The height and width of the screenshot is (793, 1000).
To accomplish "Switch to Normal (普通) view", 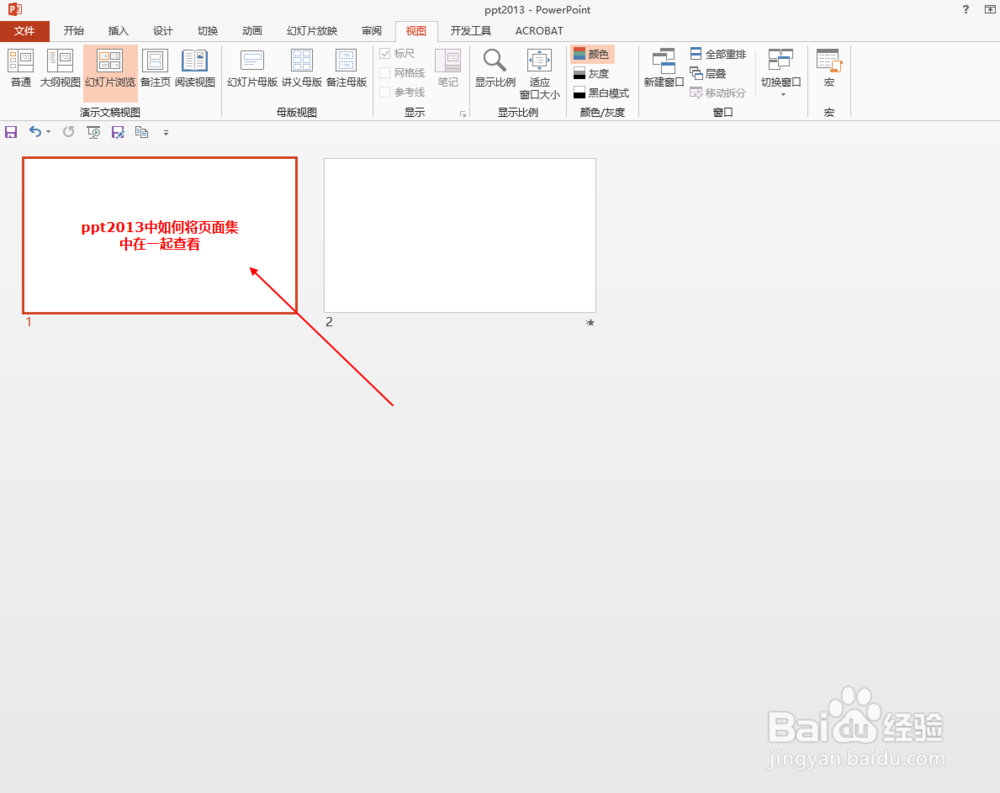I will tap(20, 68).
